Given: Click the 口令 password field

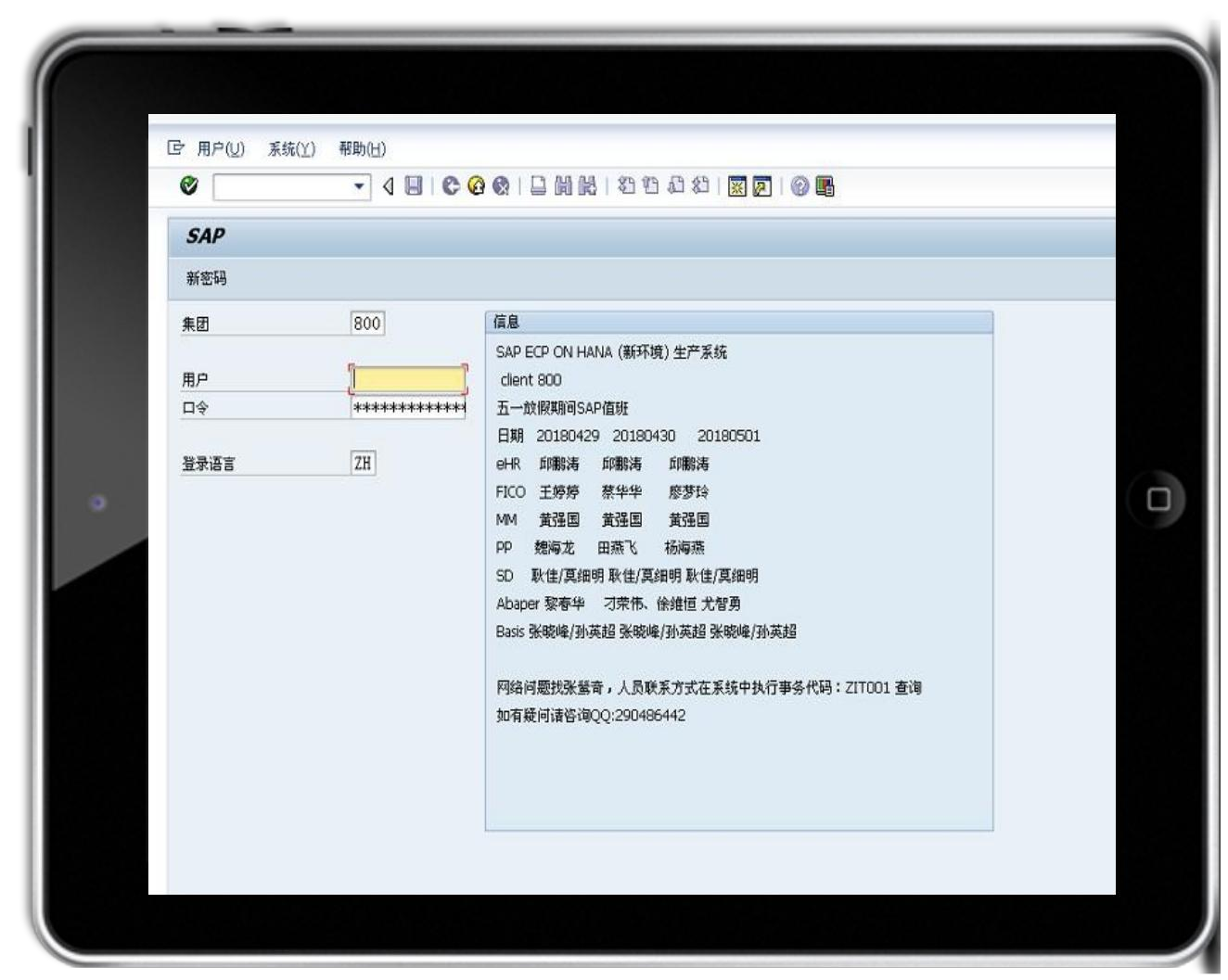Looking at the screenshot, I should click(408, 407).
